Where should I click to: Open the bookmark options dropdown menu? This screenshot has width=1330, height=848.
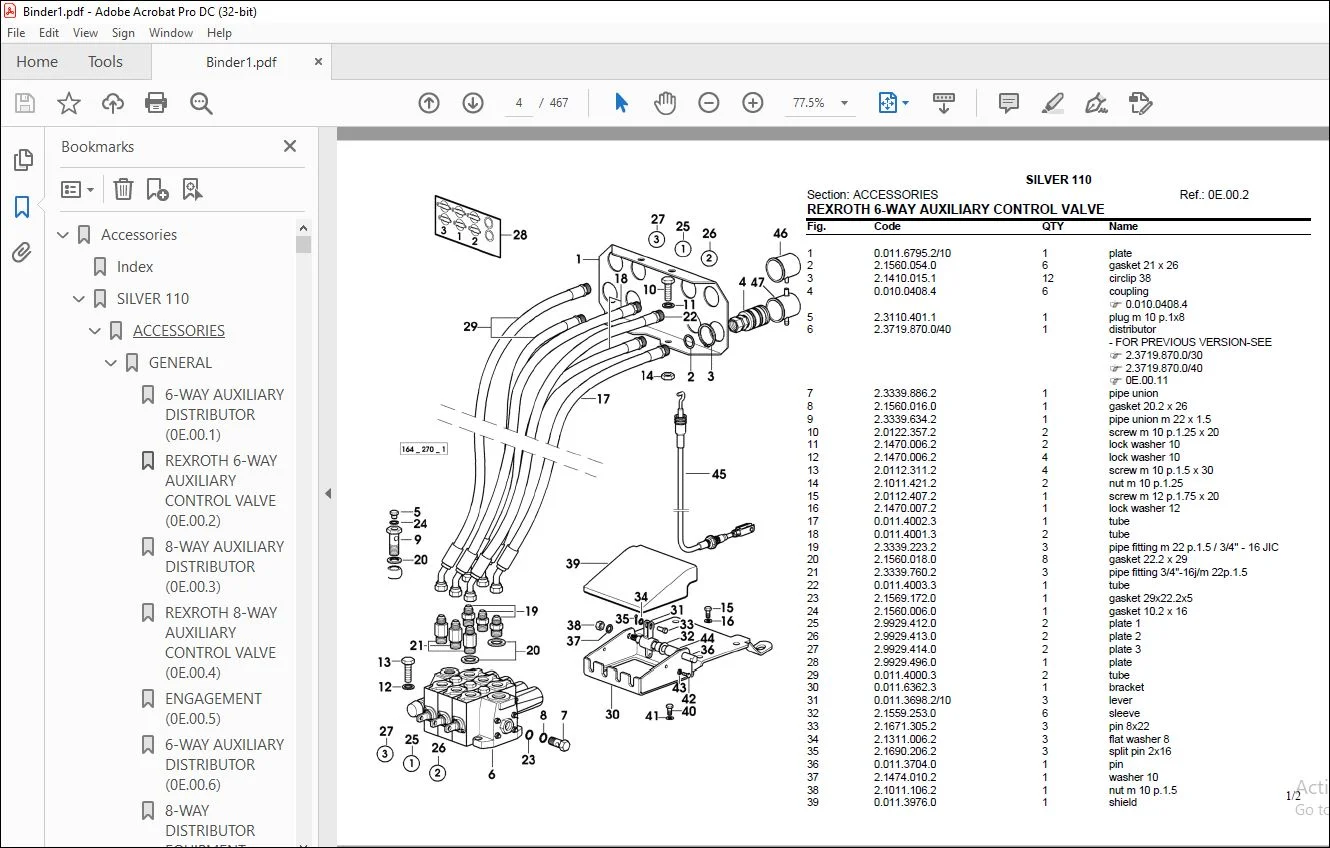77,189
